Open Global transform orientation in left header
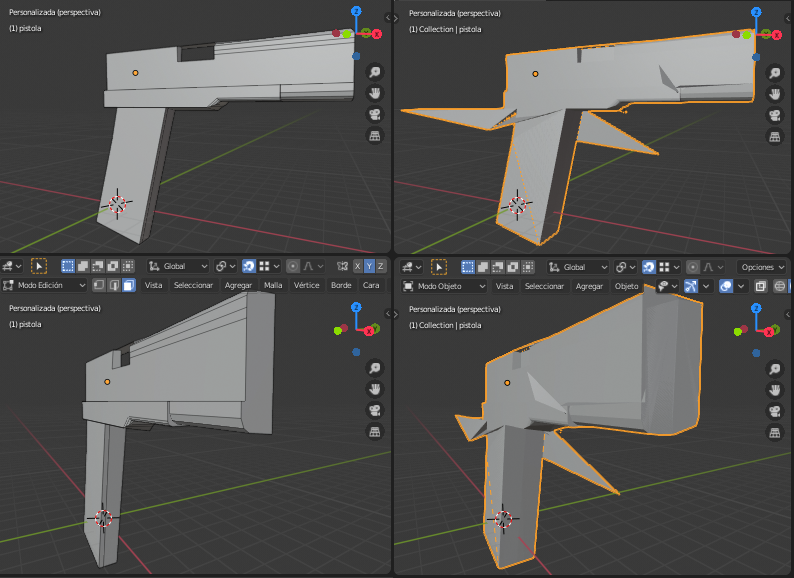The image size is (794, 578). [178, 266]
